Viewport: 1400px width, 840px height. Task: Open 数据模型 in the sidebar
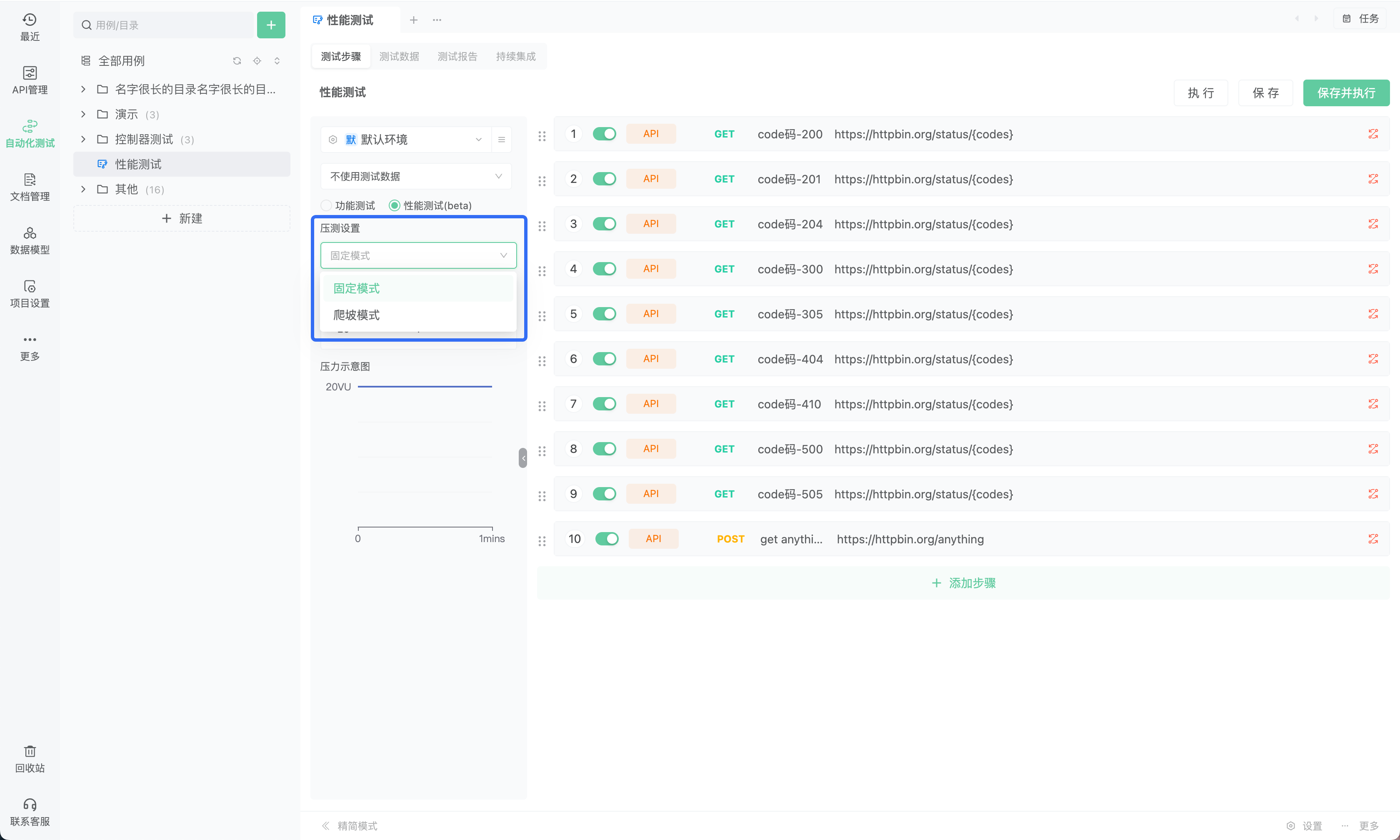(30, 240)
